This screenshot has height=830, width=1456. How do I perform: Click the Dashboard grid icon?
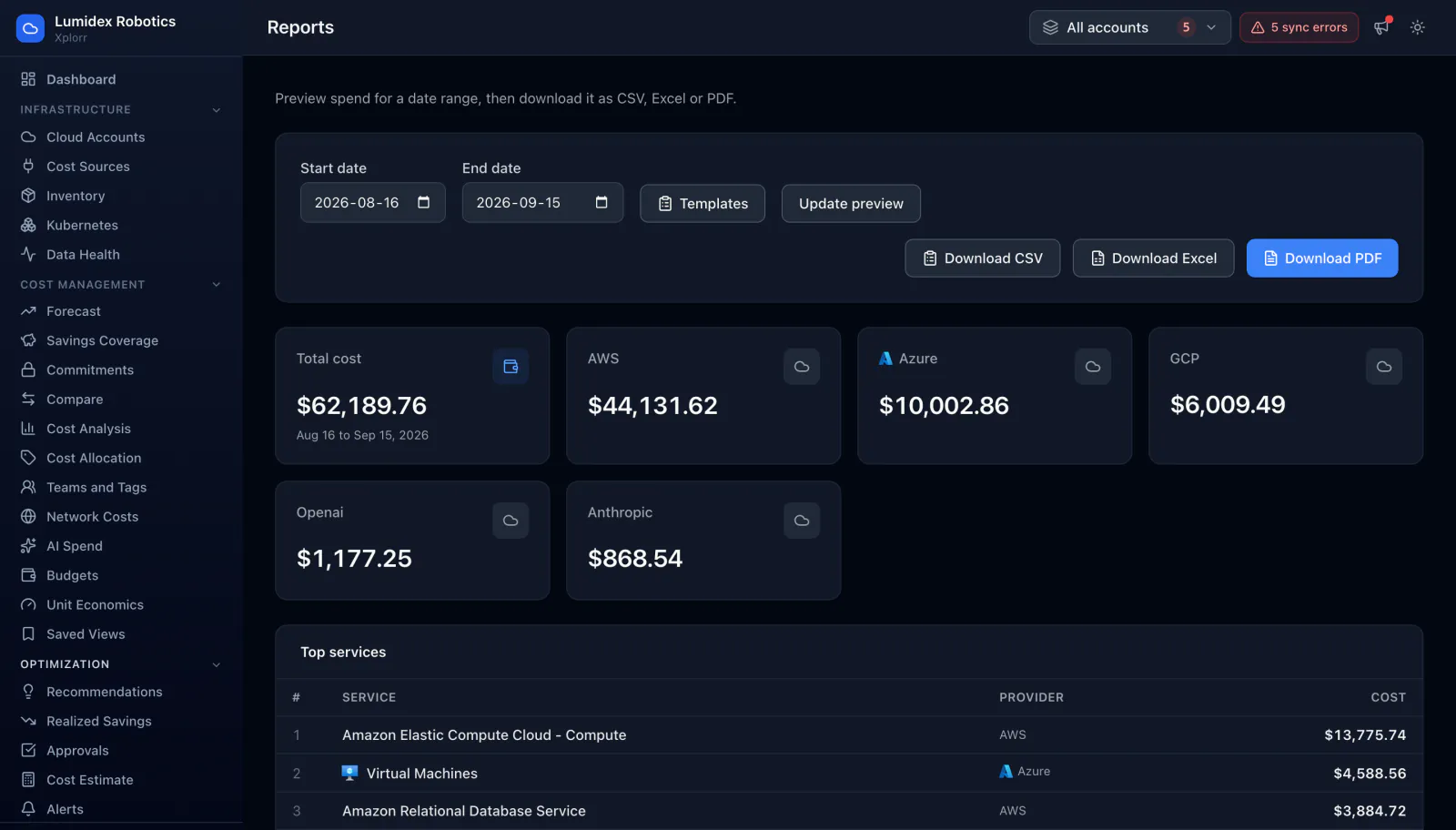point(28,79)
